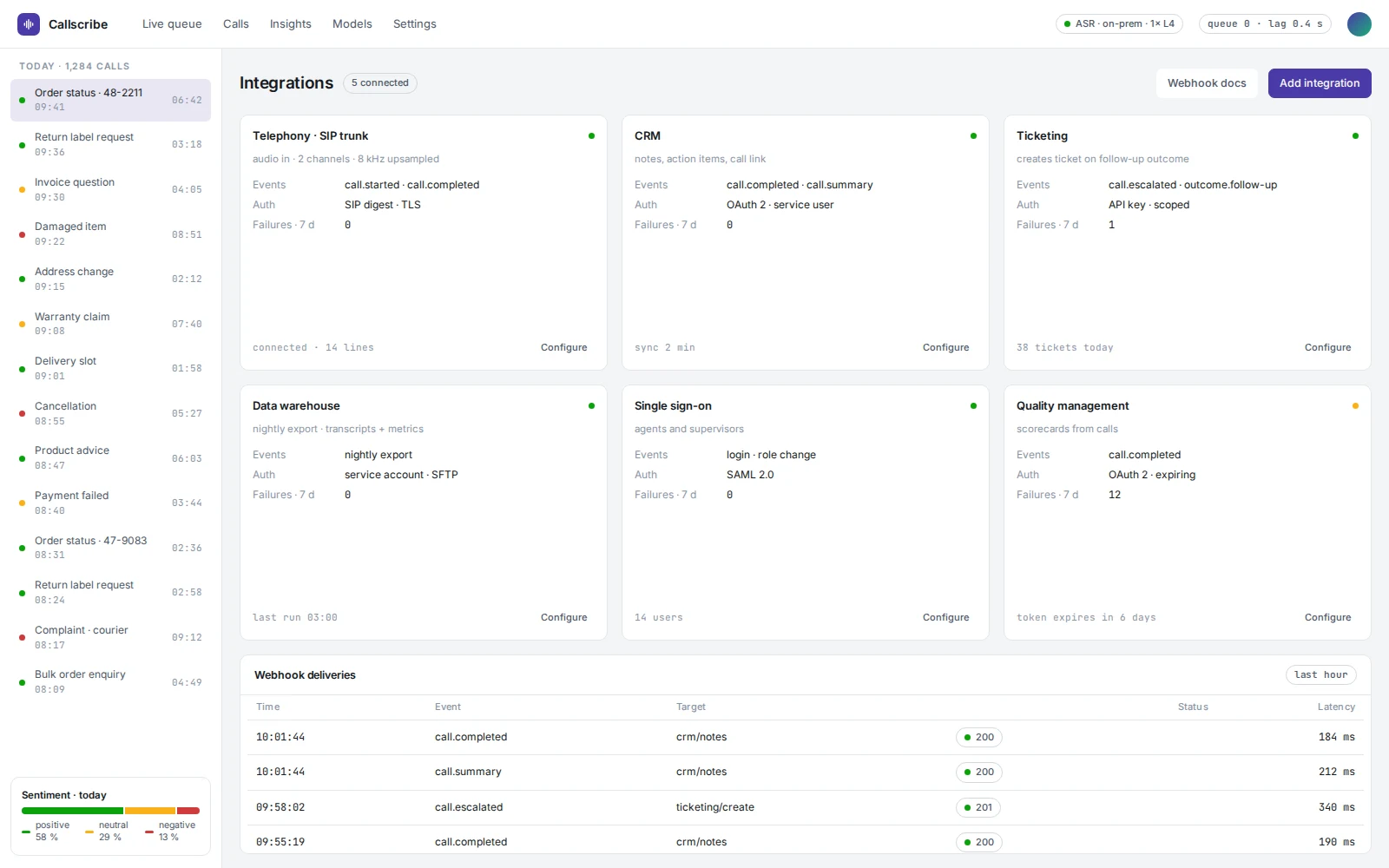Click the orange neutral sentiment bar segment
The width and height of the screenshot is (1389, 868).
(150, 811)
